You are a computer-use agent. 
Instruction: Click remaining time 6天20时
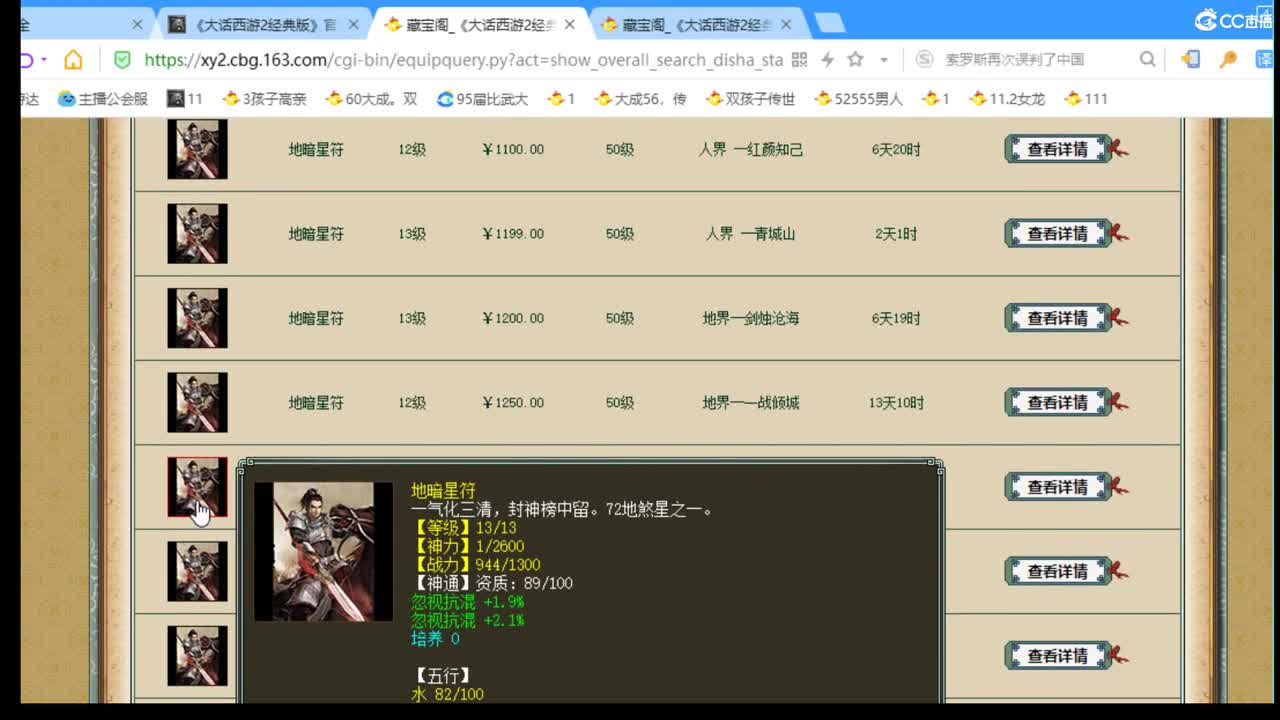[896, 149]
